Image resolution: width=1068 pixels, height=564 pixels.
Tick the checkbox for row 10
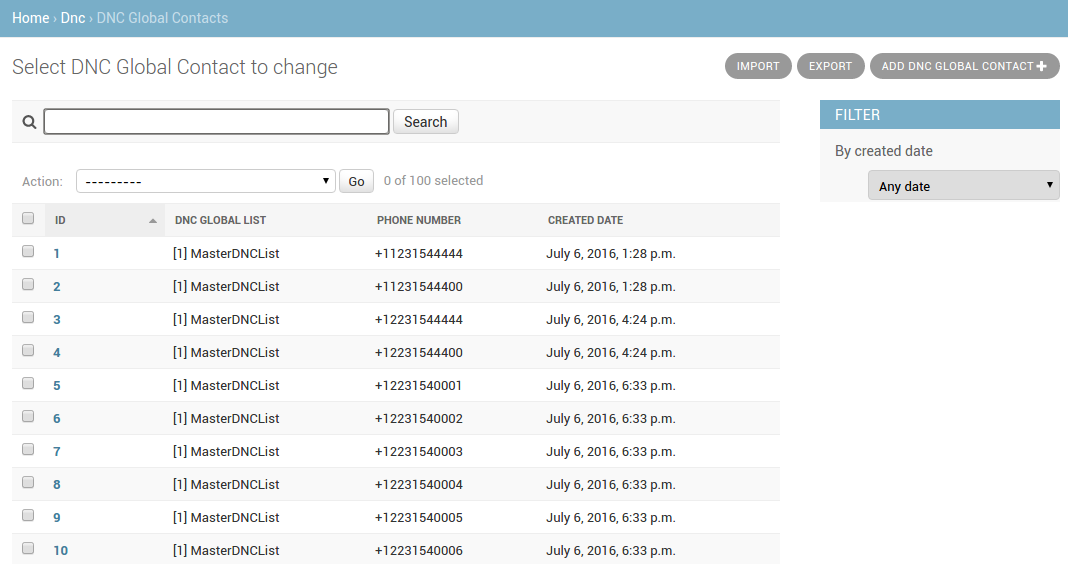(28, 548)
